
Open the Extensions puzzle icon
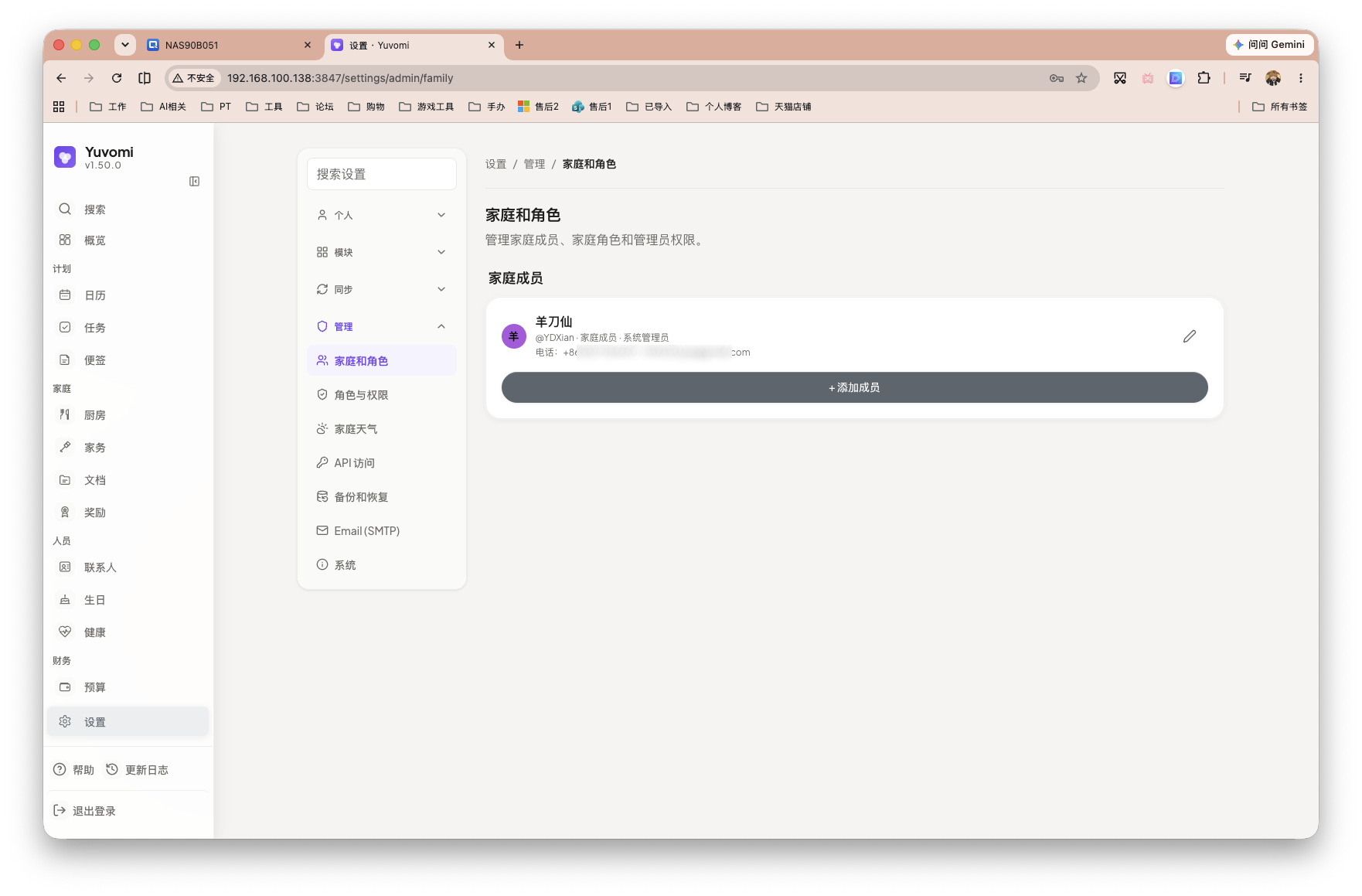pyautogui.click(x=1204, y=78)
